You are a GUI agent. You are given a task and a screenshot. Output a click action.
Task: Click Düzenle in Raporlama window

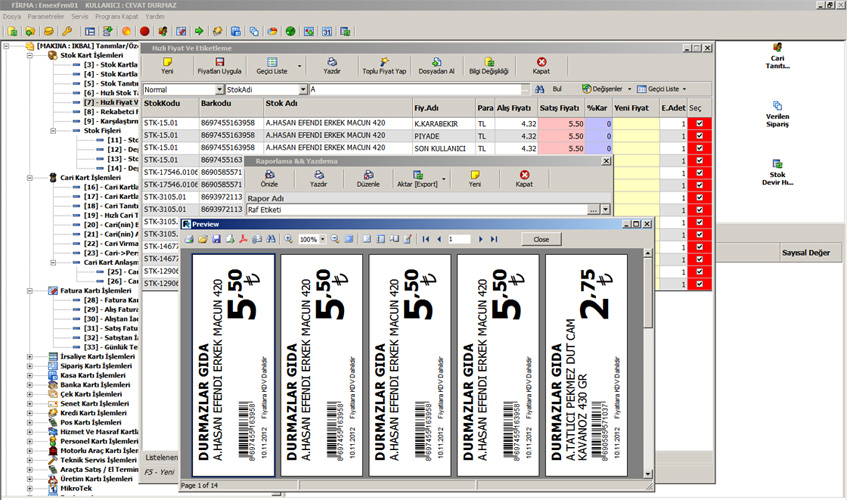click(x=368, y=179)
